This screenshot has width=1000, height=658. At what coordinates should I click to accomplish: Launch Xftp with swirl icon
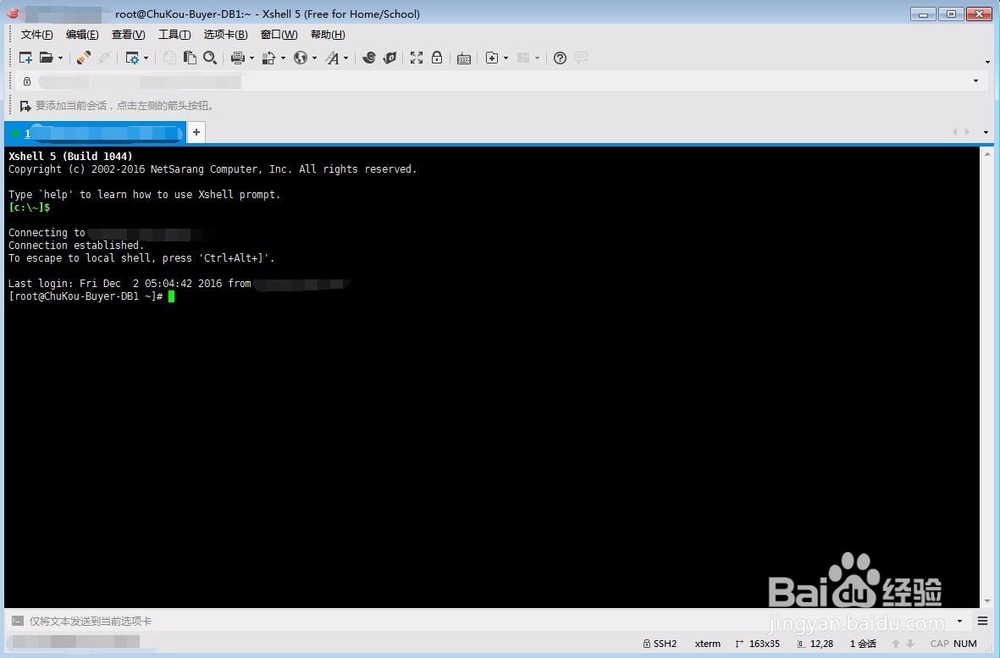(369, 58)
